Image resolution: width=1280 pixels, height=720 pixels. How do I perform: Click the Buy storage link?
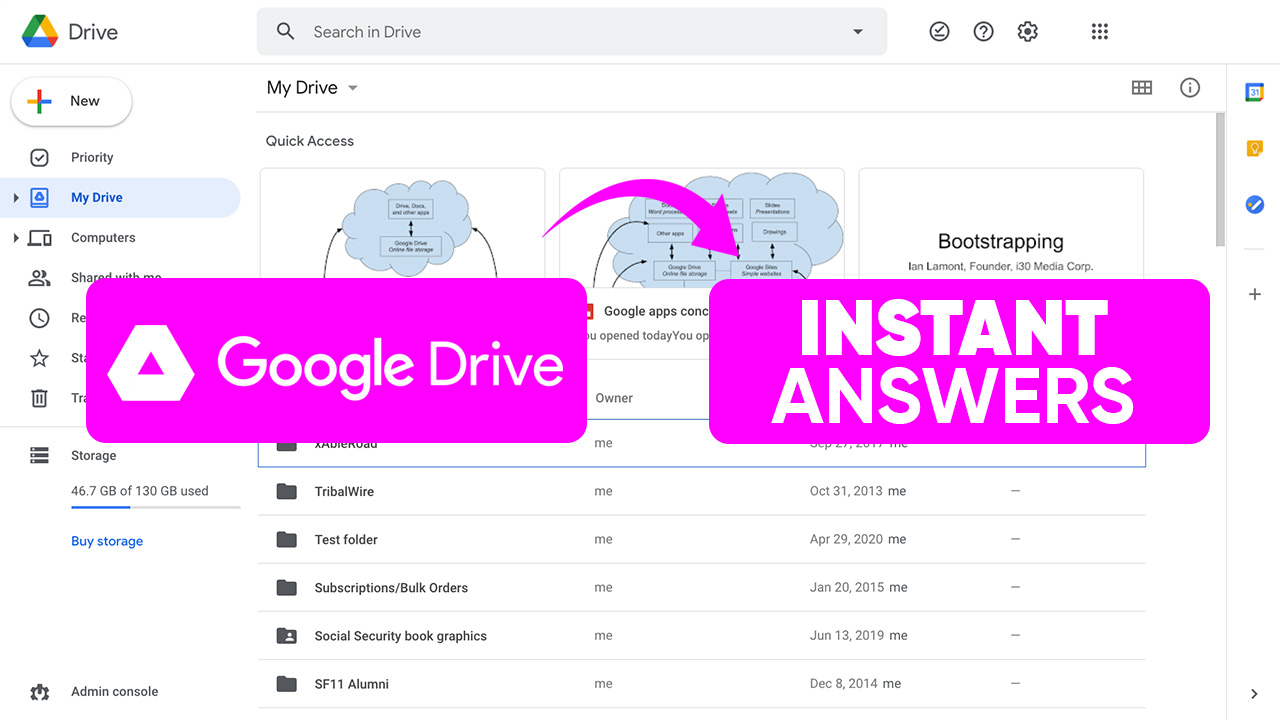click(107, 540)
